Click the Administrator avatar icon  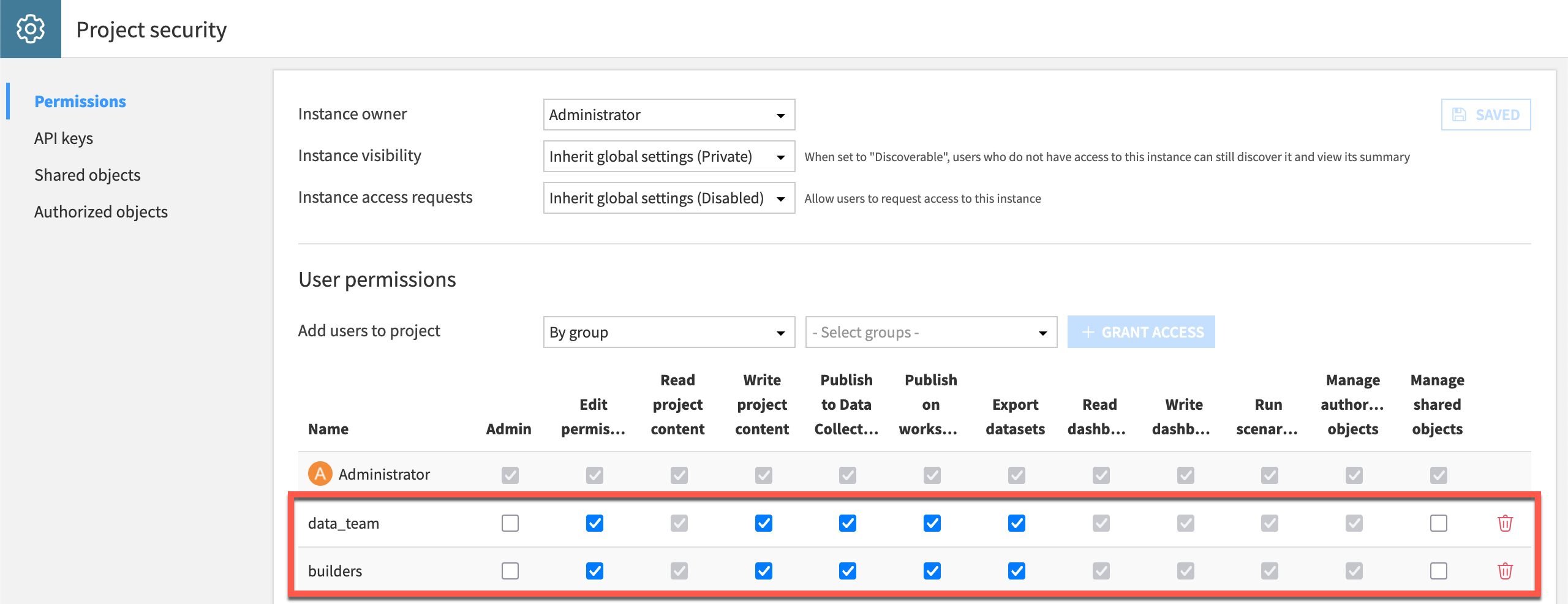pyautogui.click(x=320, y=474)
